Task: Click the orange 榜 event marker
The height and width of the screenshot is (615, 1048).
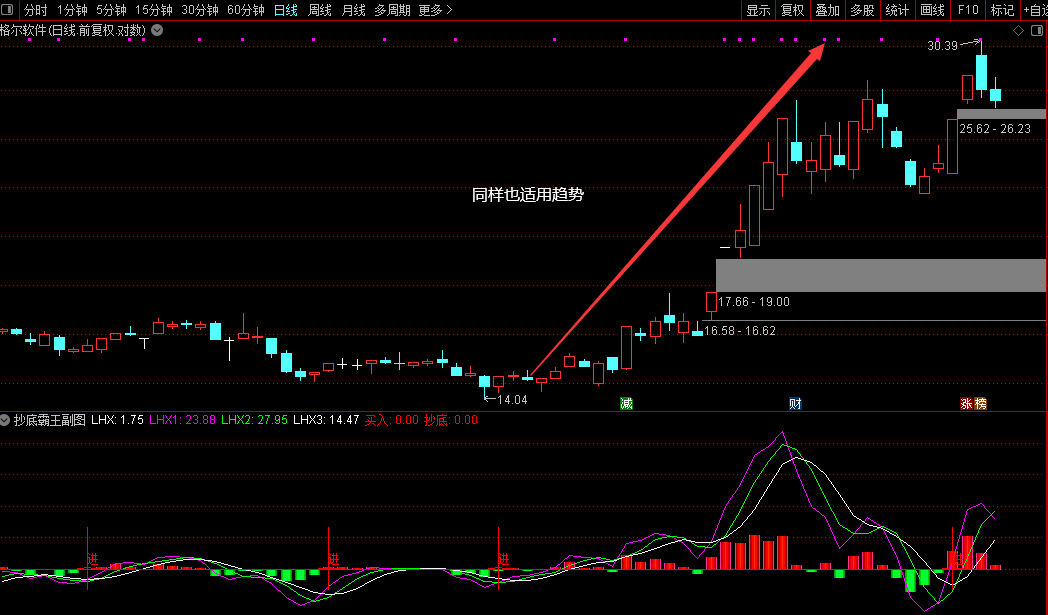Action: point(980,403)
